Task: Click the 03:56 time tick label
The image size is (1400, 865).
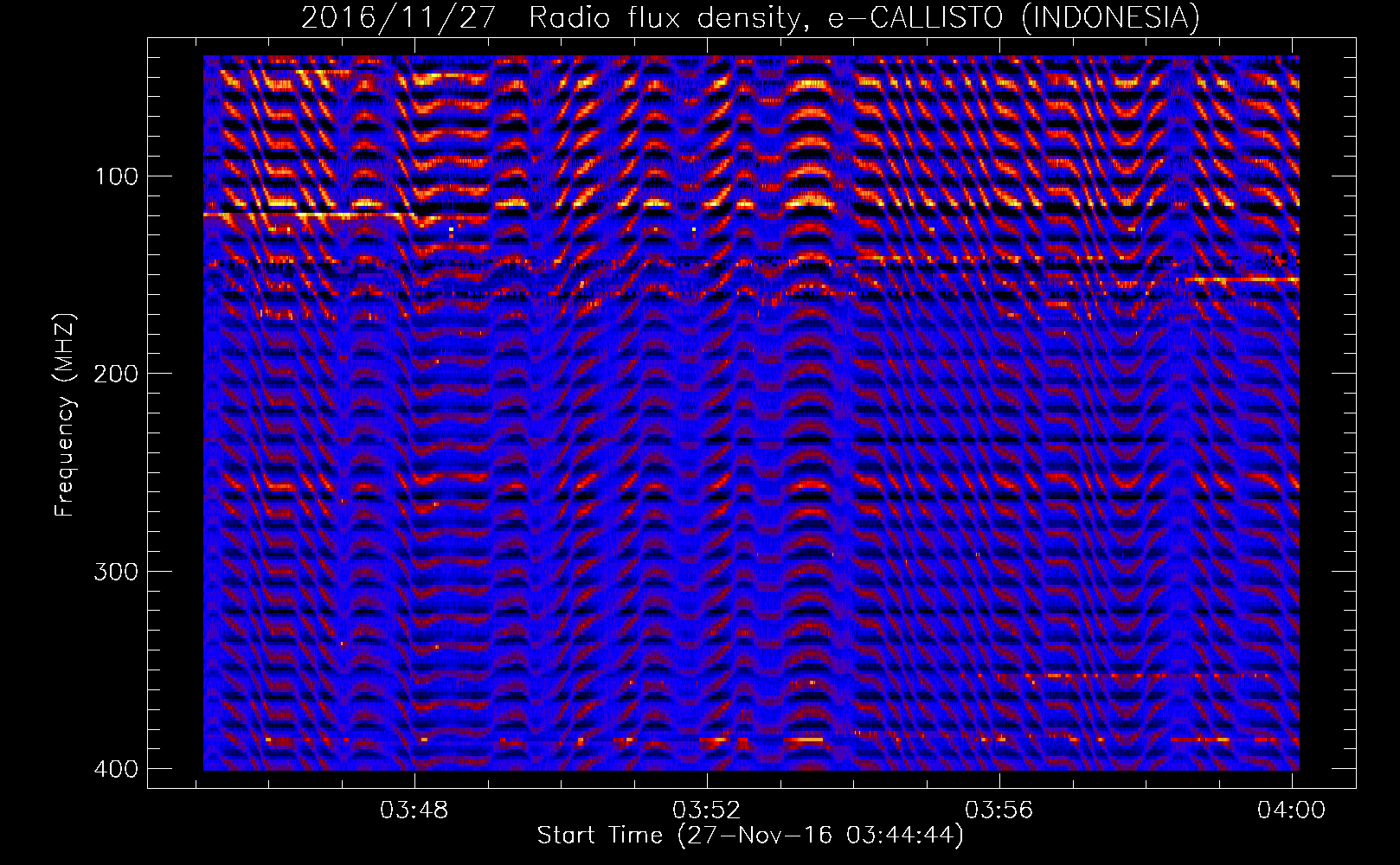Action: click(x=999, y=810)
